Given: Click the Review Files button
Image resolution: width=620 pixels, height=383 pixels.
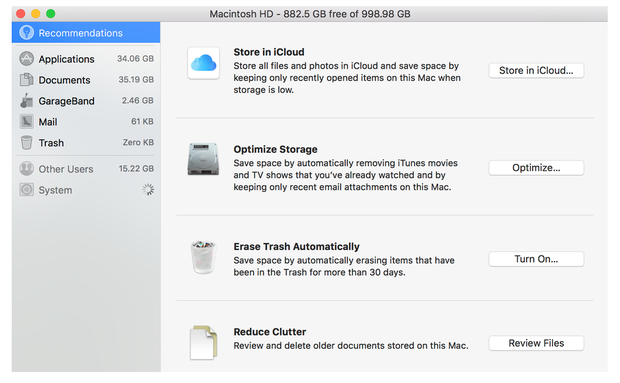Looking at the screenshot, I should [536, 343].
